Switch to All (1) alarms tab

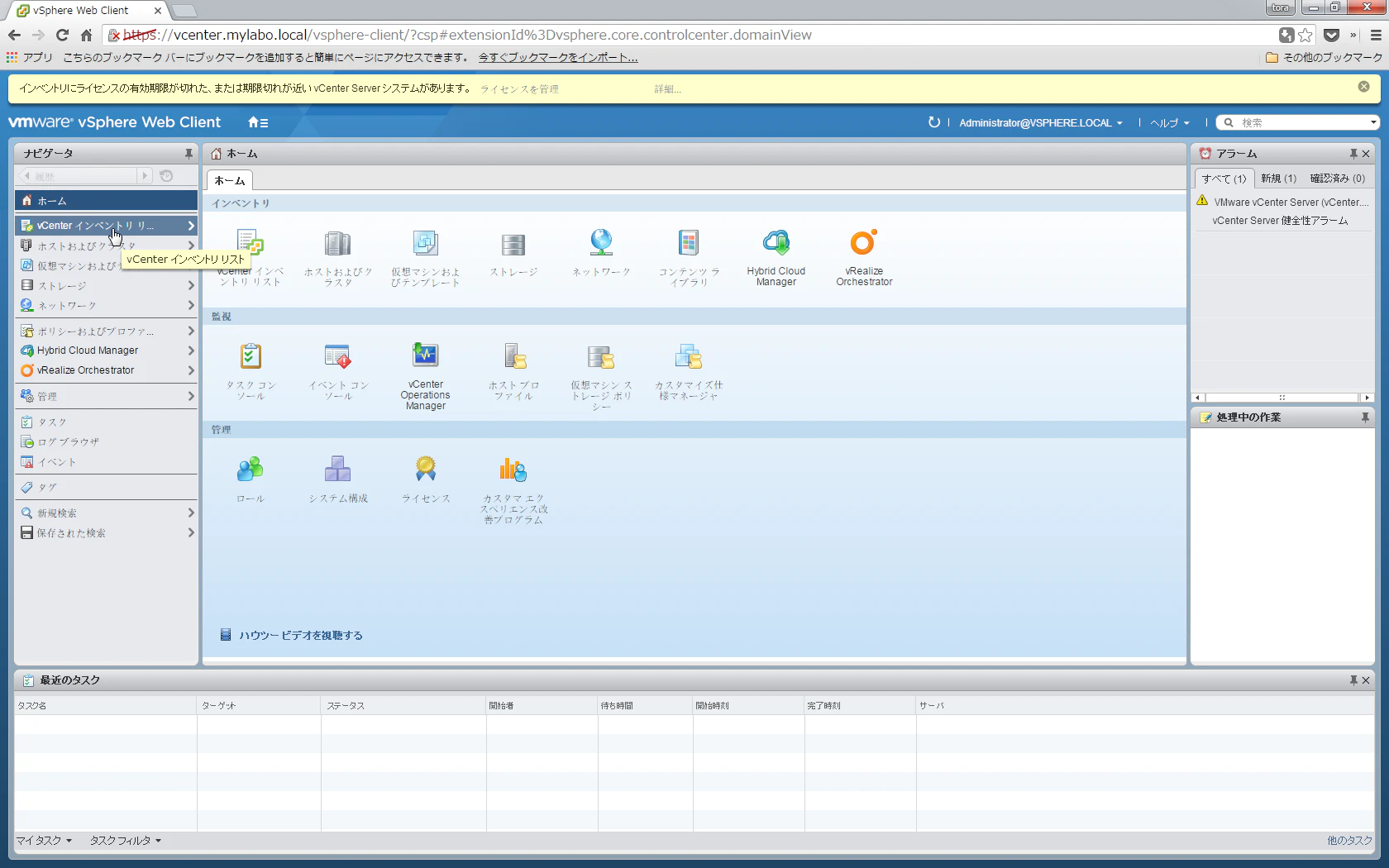1224,179
